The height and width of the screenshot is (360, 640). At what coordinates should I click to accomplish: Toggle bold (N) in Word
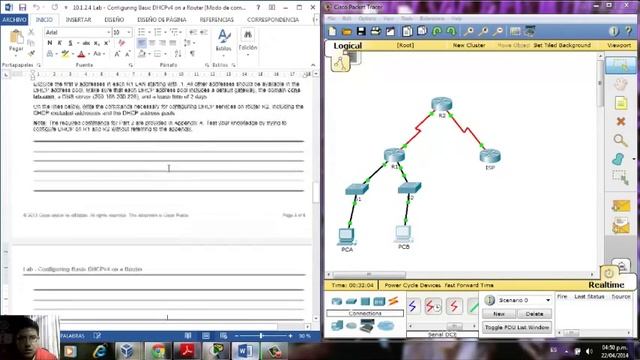click(x=50, y=43)
